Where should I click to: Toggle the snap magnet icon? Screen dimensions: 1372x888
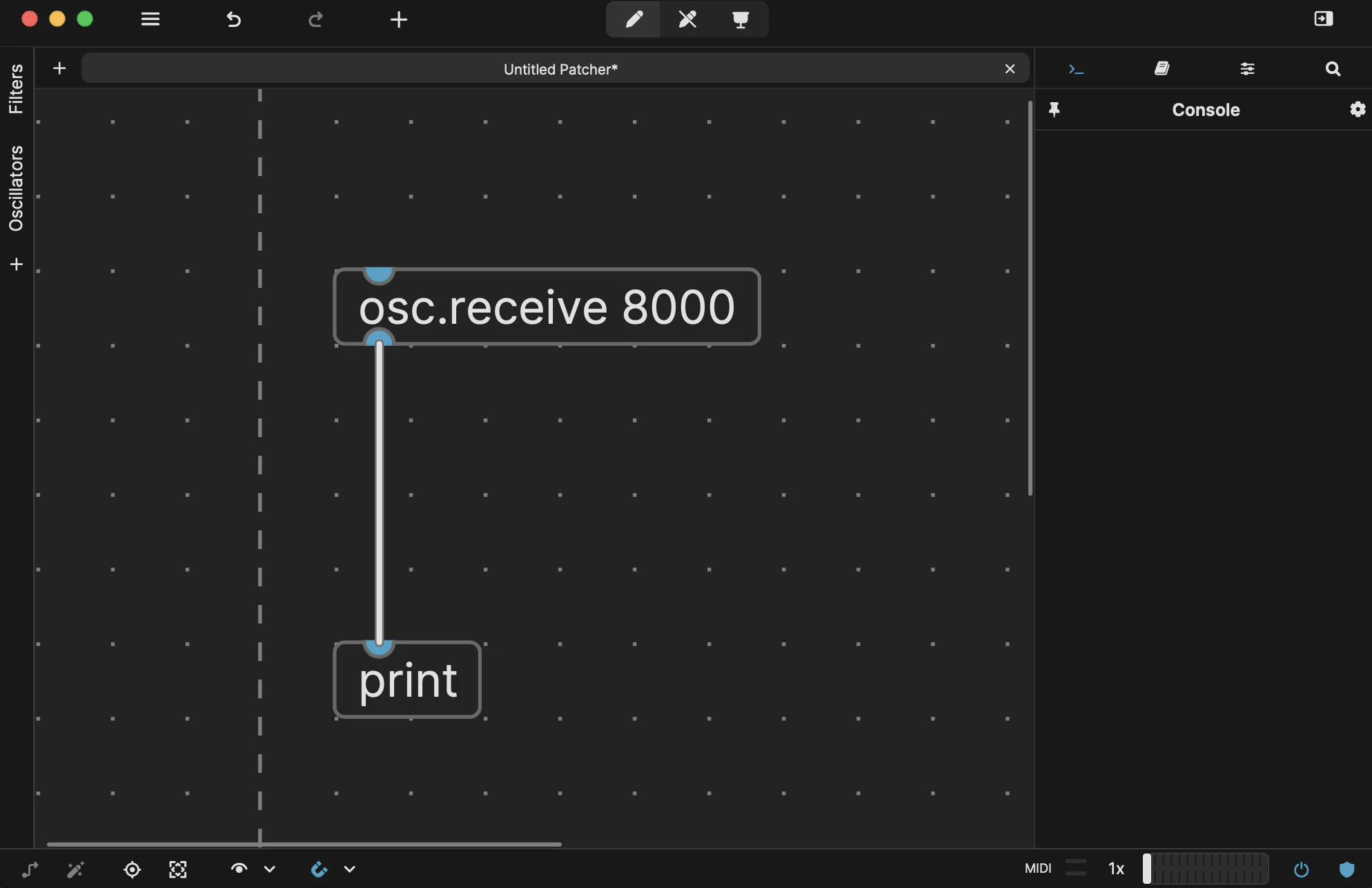[x=319, y=869]
